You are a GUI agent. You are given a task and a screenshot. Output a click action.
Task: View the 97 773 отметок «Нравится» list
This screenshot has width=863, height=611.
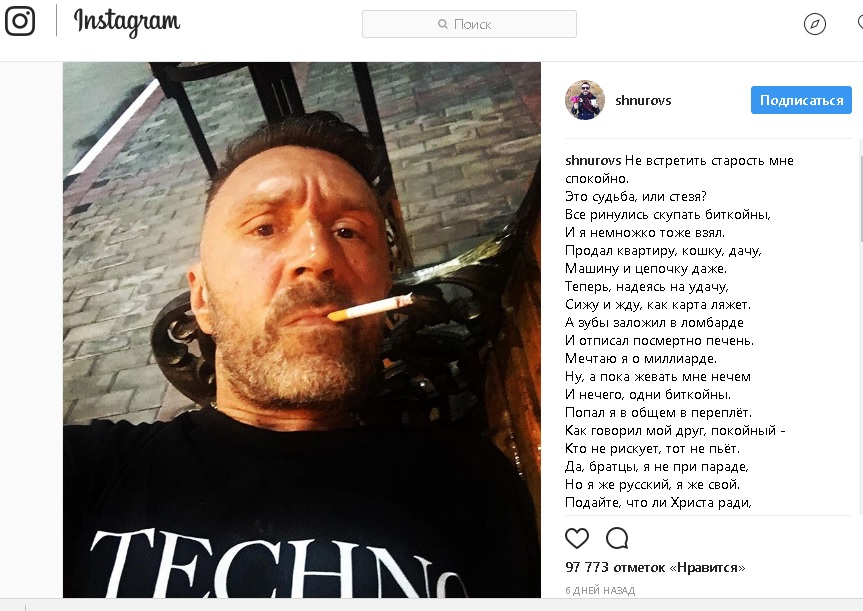(x=655, y=567)
